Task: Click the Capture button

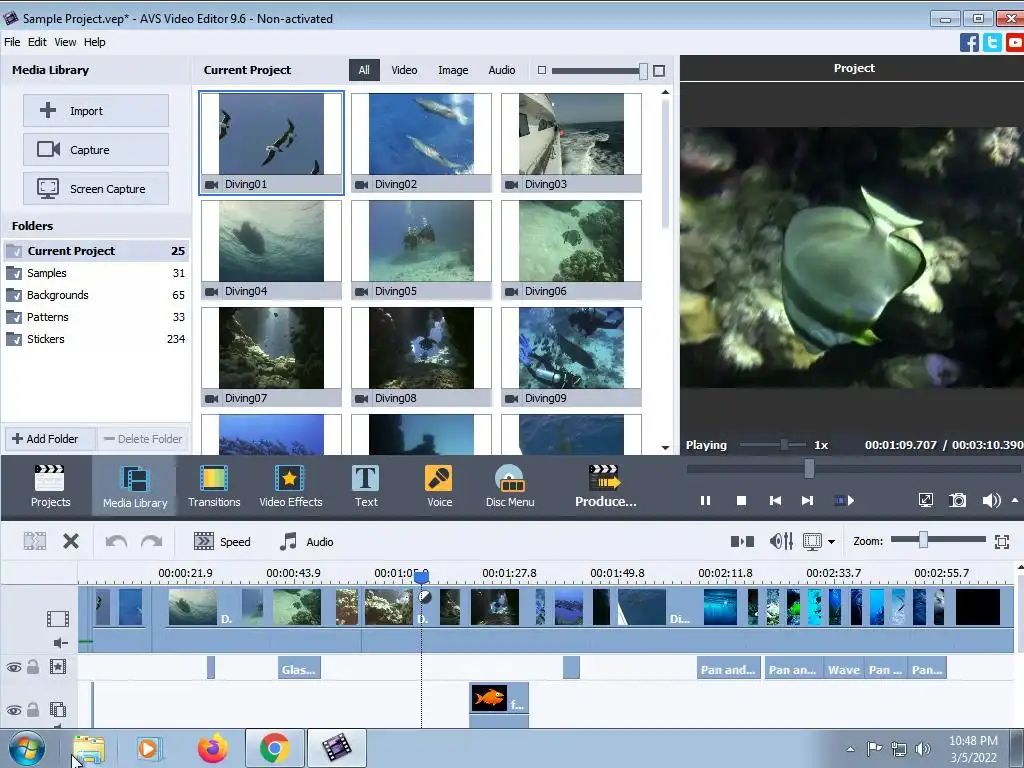Action: coord(96,150)
